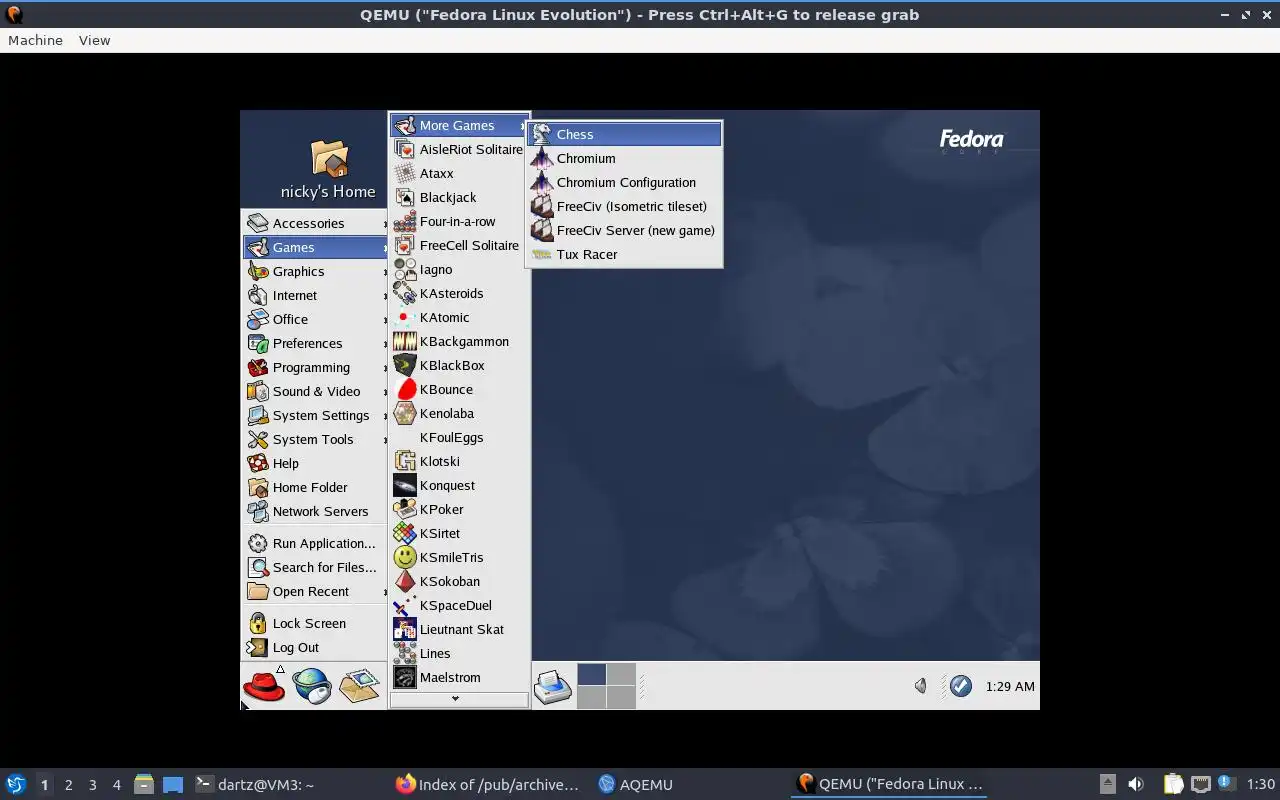Click the Four-in-a-row icon

click(x=405, y=221)
